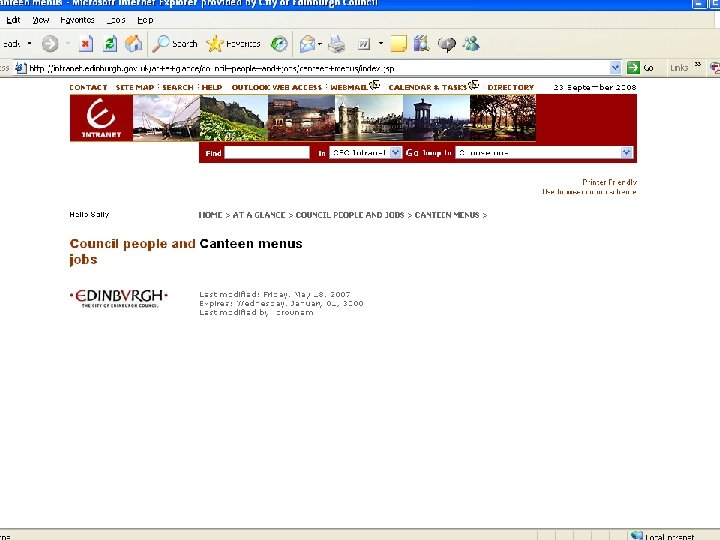The width and height of the screenshot is (720, 540).
Task: Expand the Edit with Word dropdown arrow
Action: click(x=381, y=44)
